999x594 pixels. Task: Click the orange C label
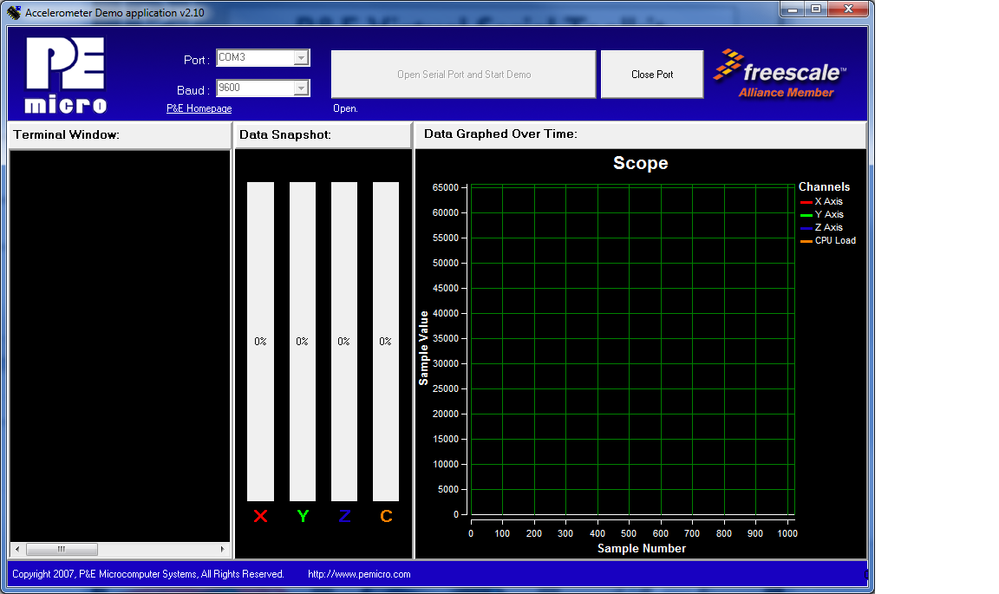click(x=386, y=516)
